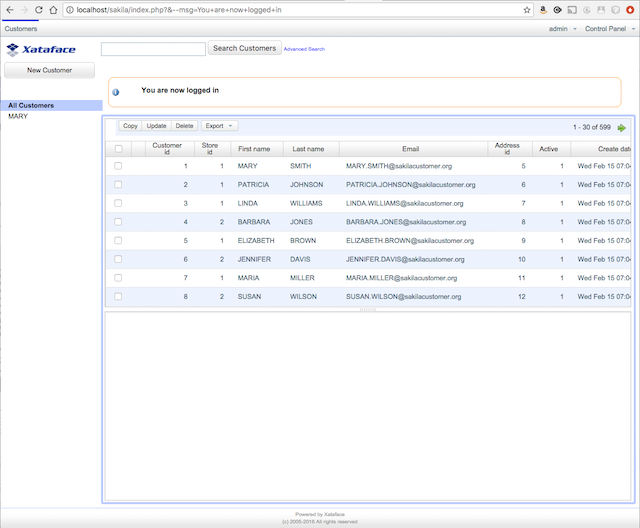The image size is (640, 528).
Task: Click the green next page arrow
Action: (622, 127)
